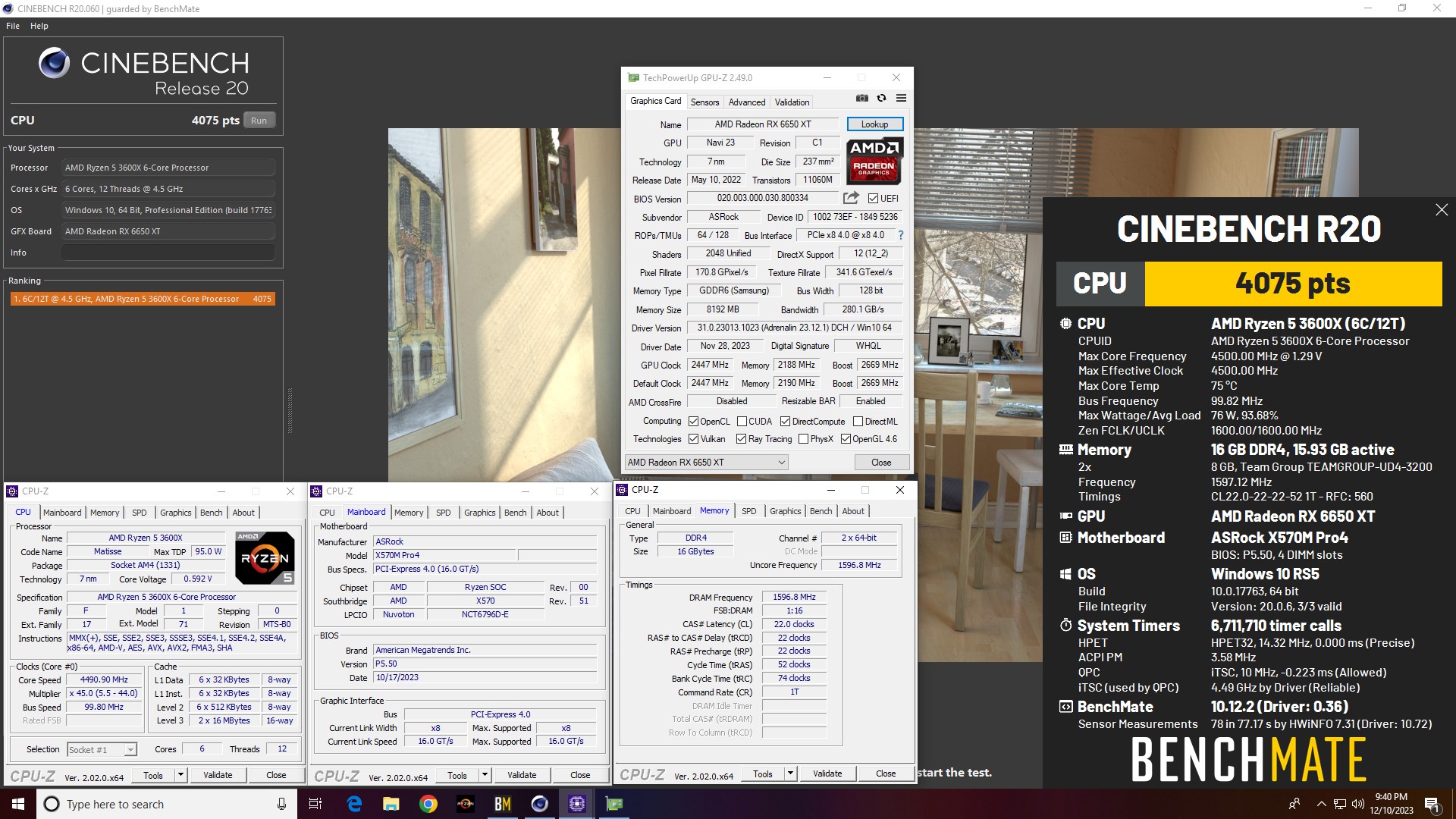Viewport: 1456px width, 819px height.
Task: Switch to BenchMate taskbar icon
Action: click(x=502, y=804)
